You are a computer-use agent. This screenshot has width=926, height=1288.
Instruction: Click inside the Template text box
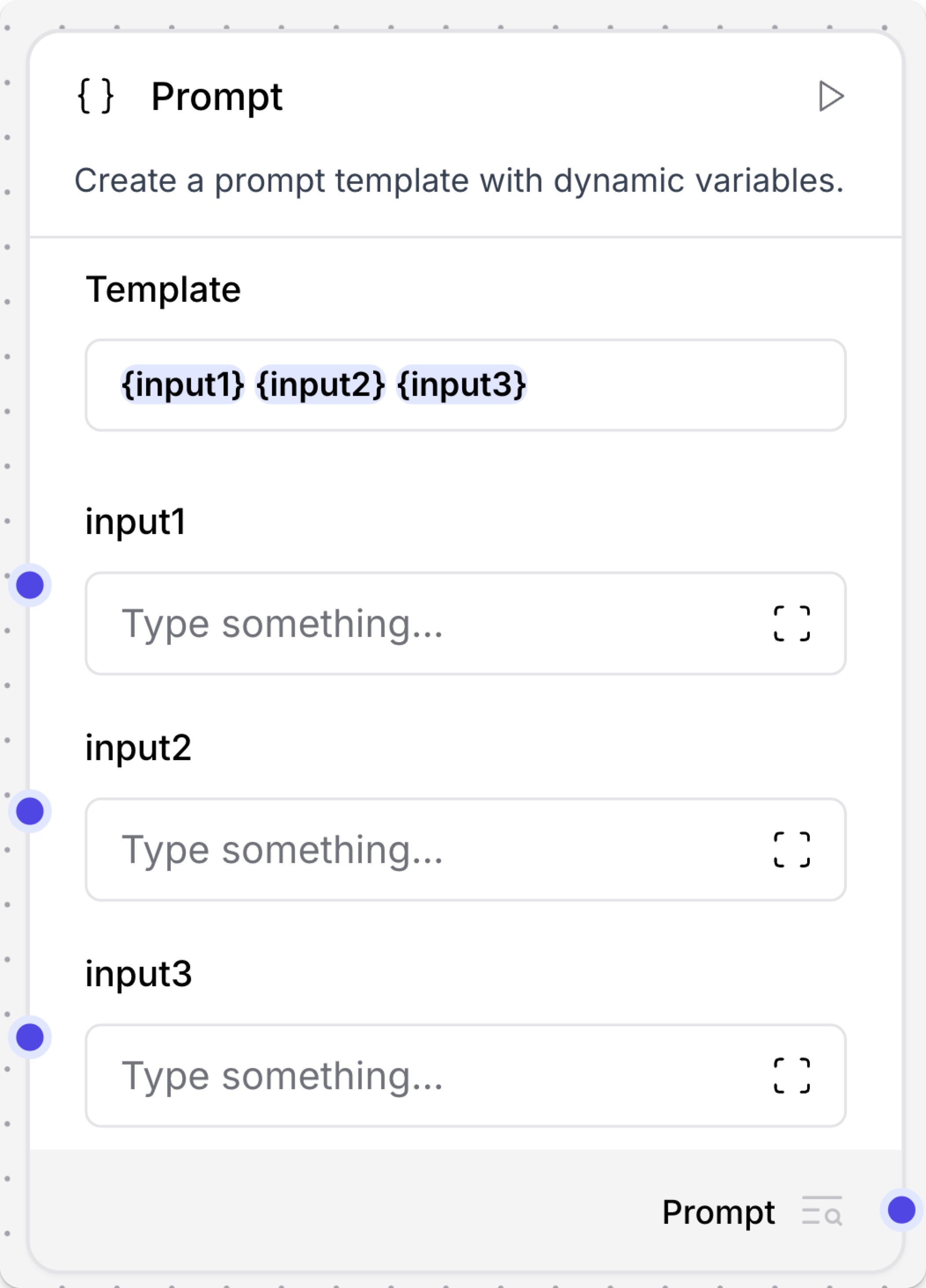click(625, 385)
